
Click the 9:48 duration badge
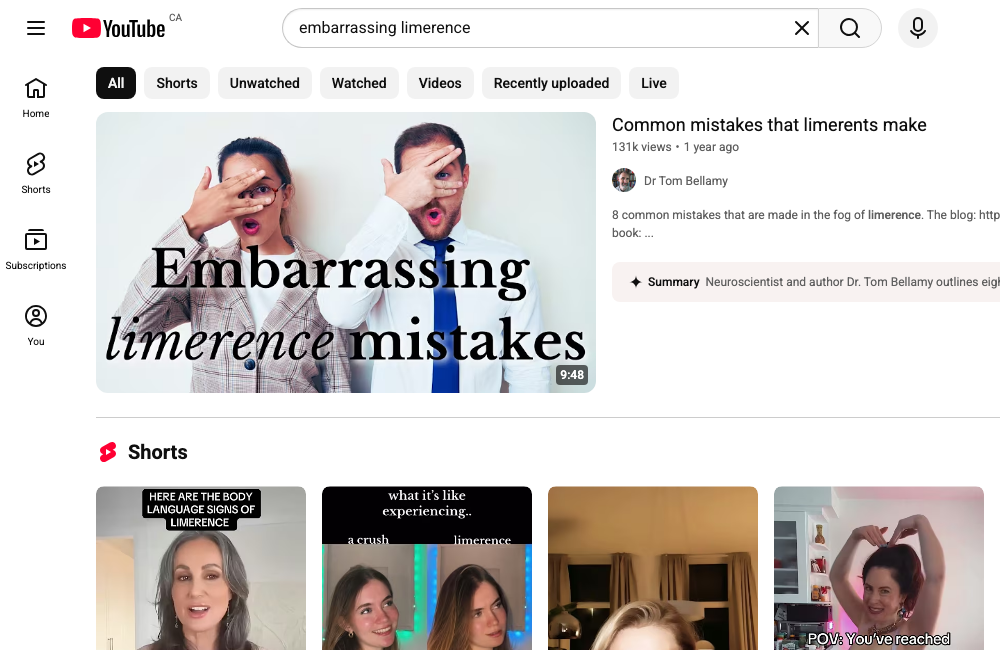click(572, 375)
